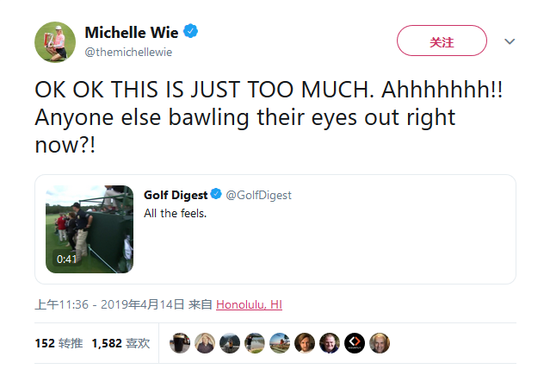Click Michelle Wie's blue verified badge
550x369 pixels.
point(190,31)
